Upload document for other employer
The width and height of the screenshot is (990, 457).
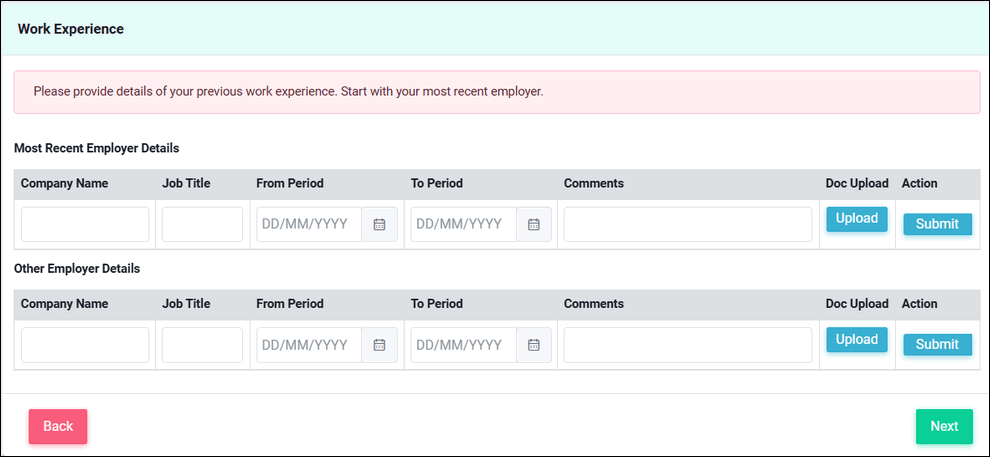(857, 340)
